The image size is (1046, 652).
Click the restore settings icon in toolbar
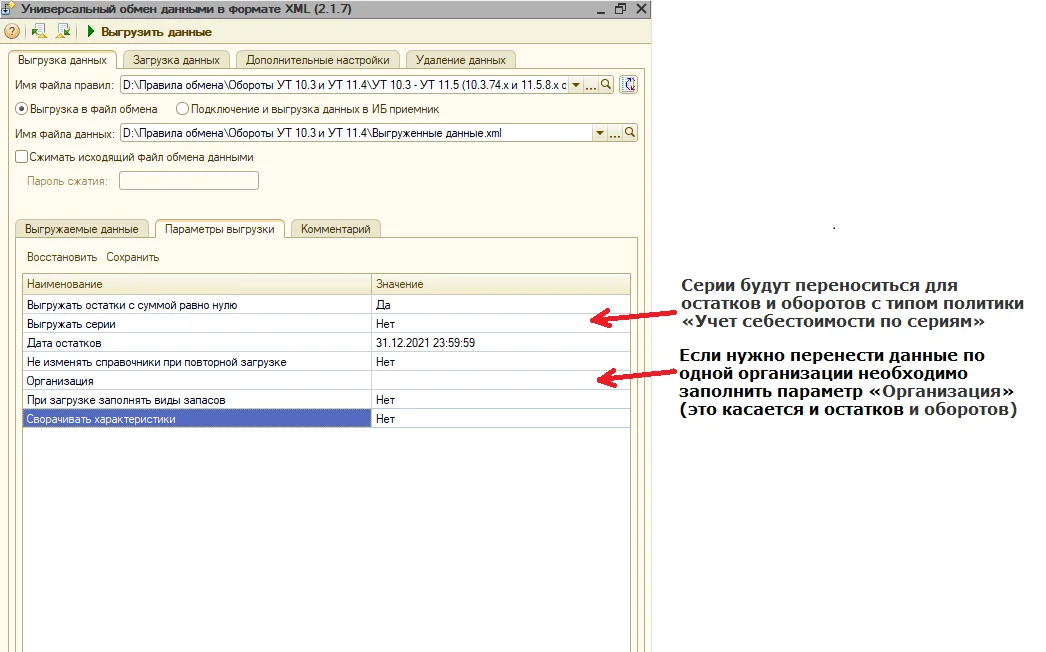[x=40, y=32]
